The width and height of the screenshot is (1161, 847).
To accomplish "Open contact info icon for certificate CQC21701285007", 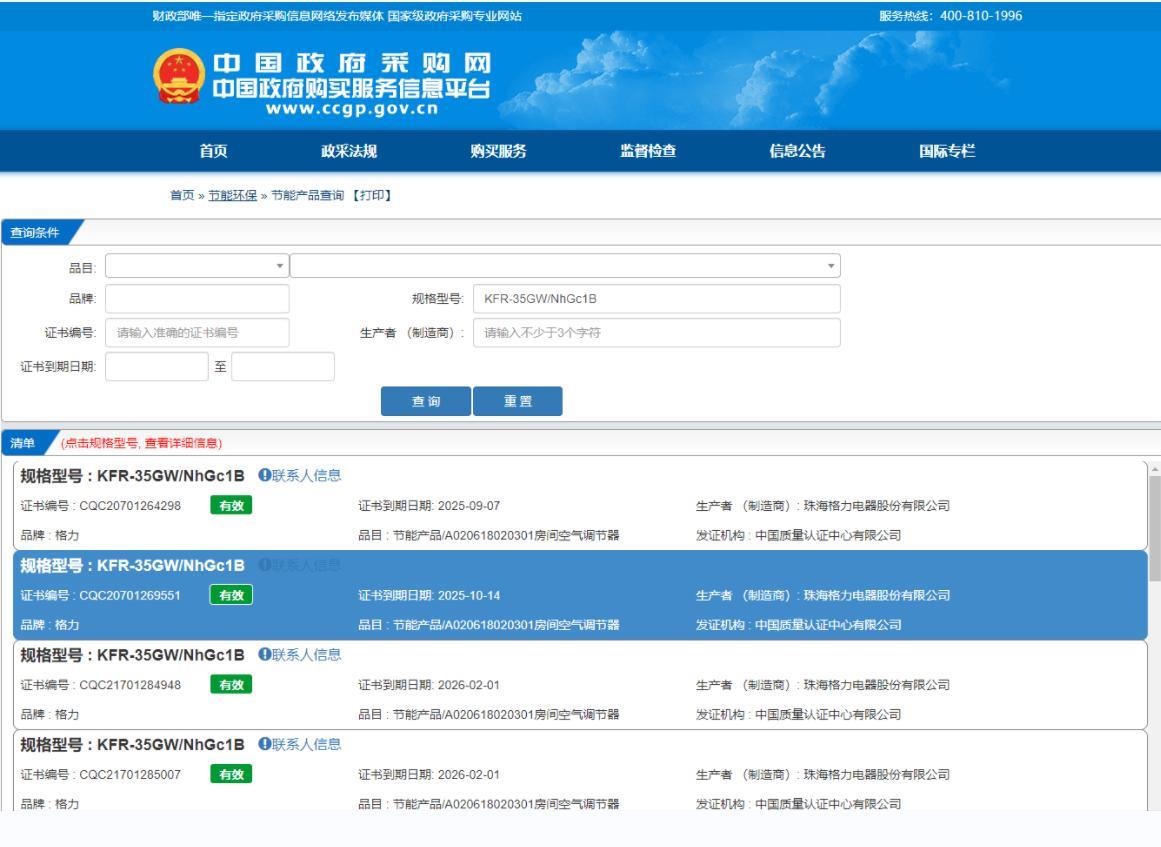I will tap(264, 743).
